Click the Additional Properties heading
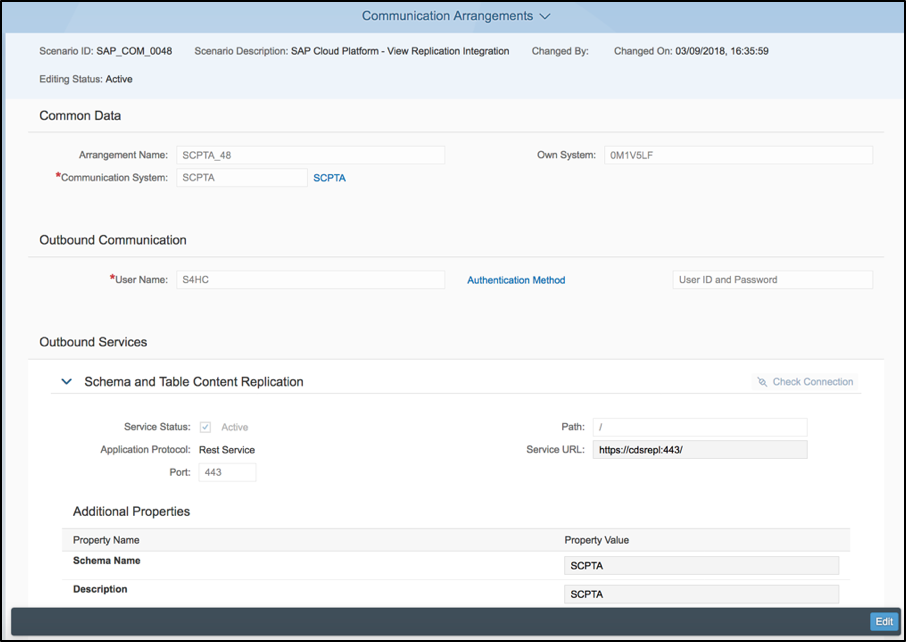The image size is (906, 642). [131, 511]
